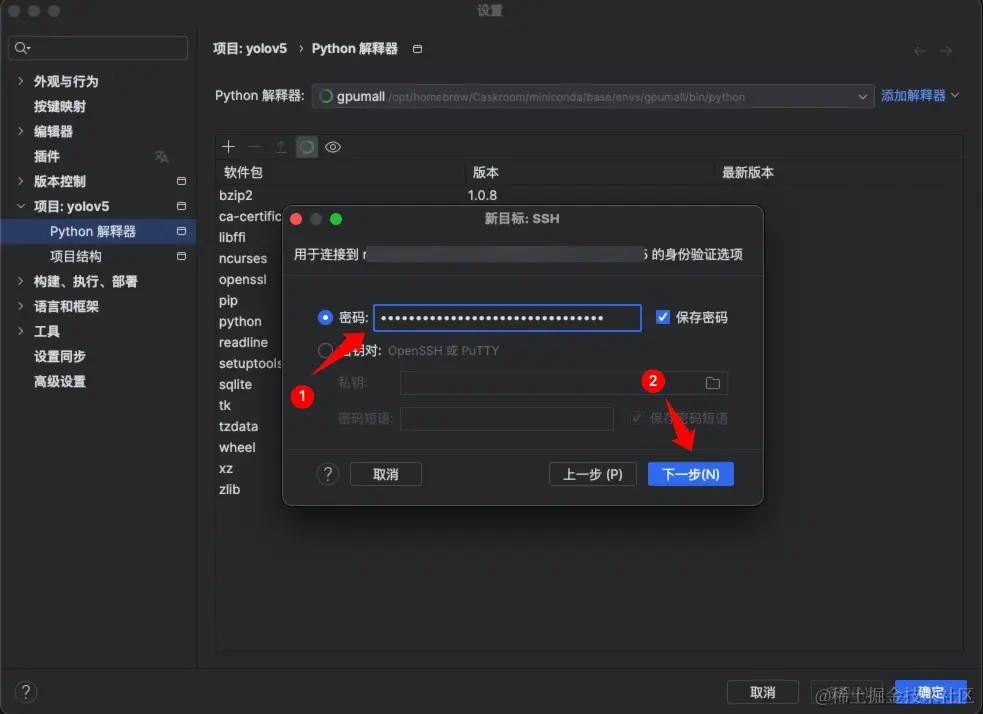Open 项目结构 settings page
The height and width of the screenshot is (714, 983).
(75, 256)
